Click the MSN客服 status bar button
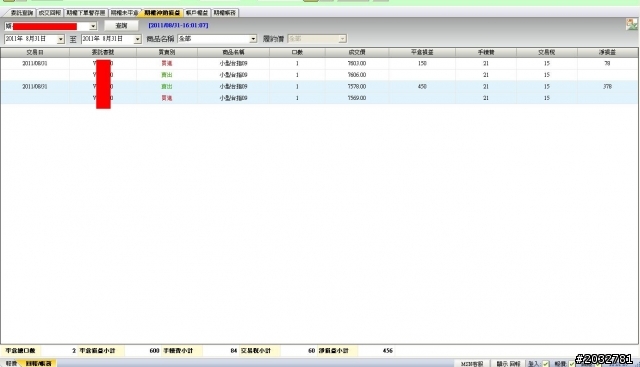The width and height of the screenshot is (640, 367). click(472, 364)
